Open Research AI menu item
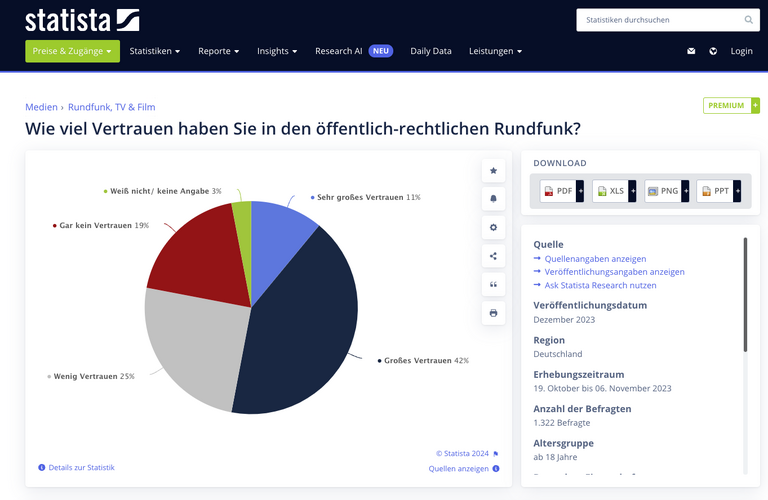Image resolution: width=768 pixels, height=500 pixels. click(x=354, y=51)
